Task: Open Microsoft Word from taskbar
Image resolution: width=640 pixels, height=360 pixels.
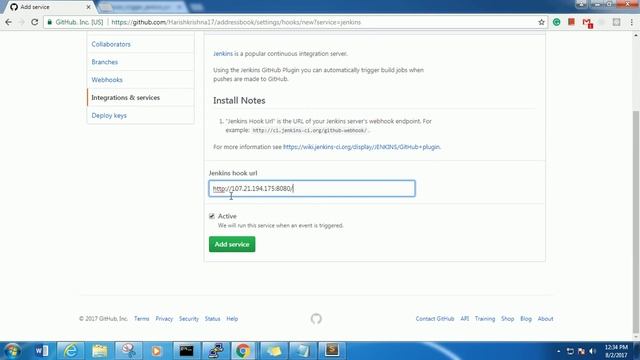Action: (x=42, y=351)
